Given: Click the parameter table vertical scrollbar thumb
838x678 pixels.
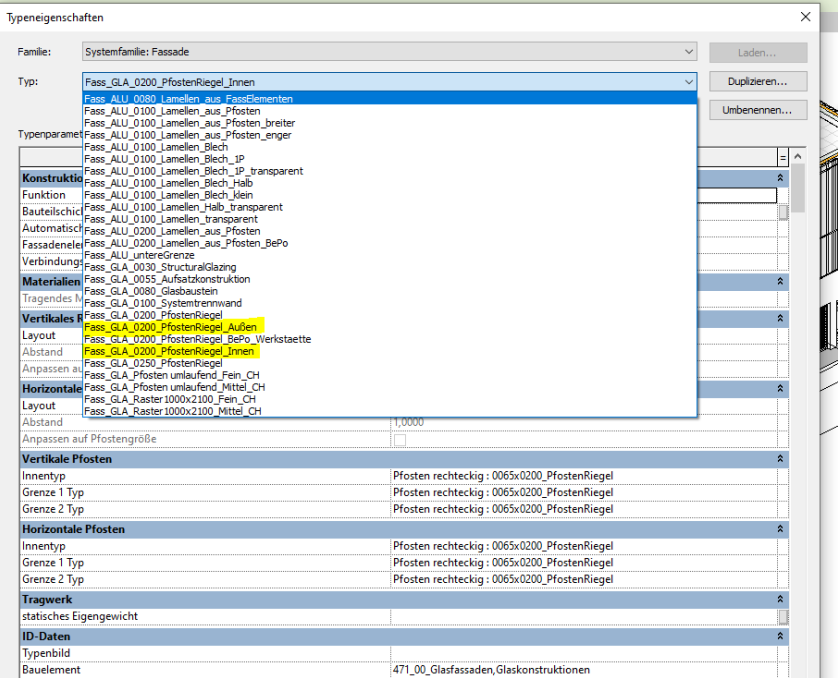Looking at the screenshot, I should click(x=812, y=211).
